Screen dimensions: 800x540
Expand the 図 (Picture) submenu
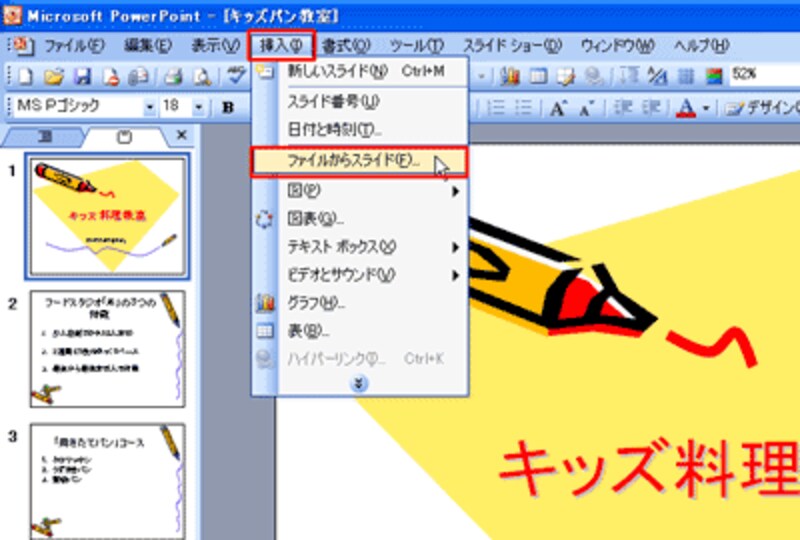click(x=360, y=191)
